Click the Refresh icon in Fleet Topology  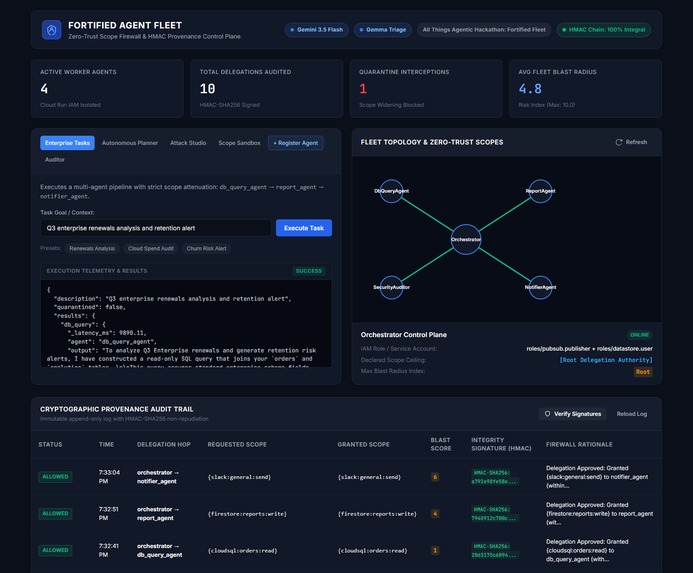619,142
